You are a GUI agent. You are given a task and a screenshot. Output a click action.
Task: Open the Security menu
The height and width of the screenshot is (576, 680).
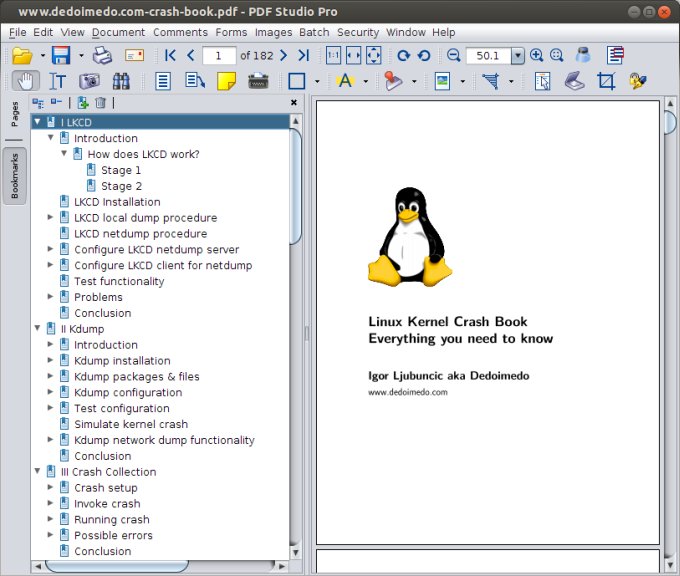click(x=358, y=33)
